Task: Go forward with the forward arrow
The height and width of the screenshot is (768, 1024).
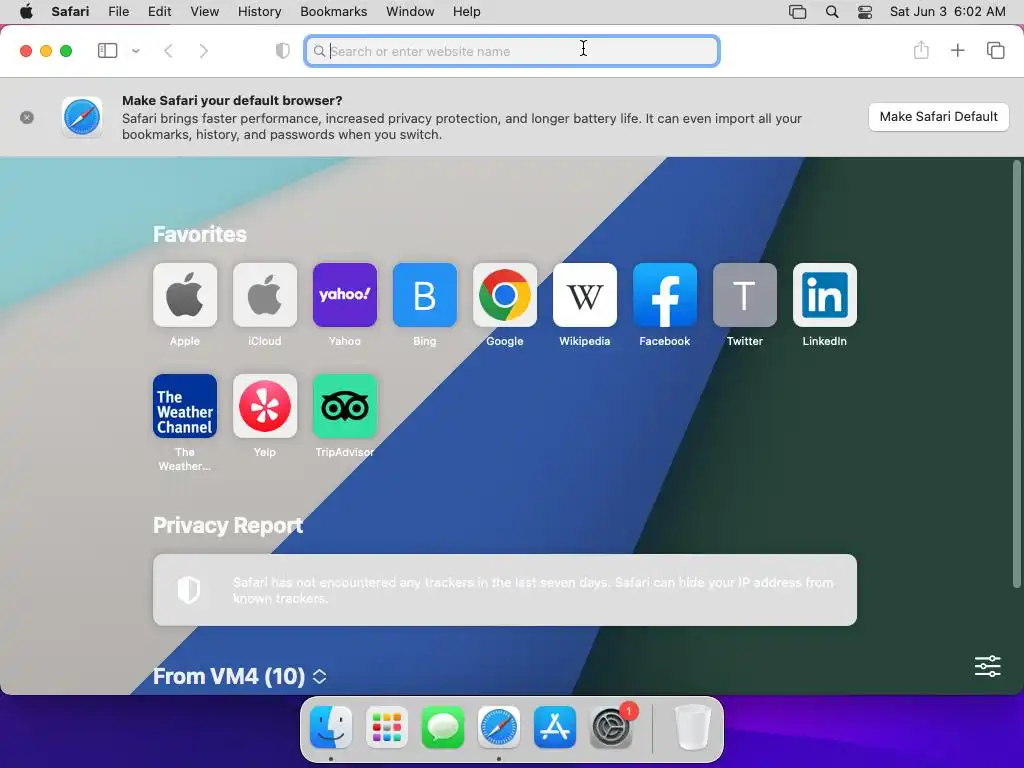Action: click(204, 50)
